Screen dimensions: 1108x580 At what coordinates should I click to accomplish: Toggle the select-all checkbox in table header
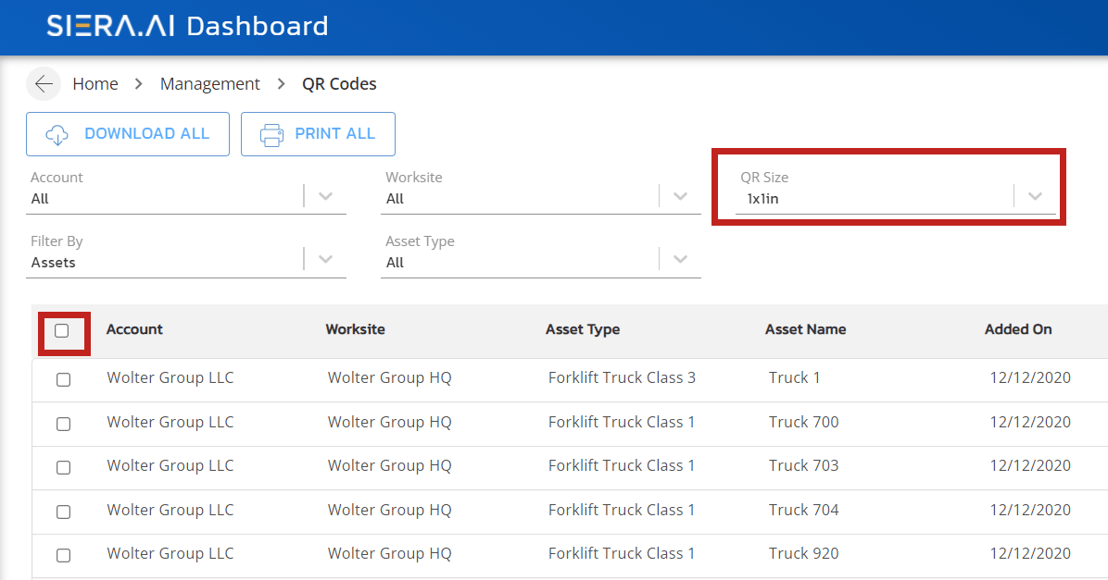62,331
